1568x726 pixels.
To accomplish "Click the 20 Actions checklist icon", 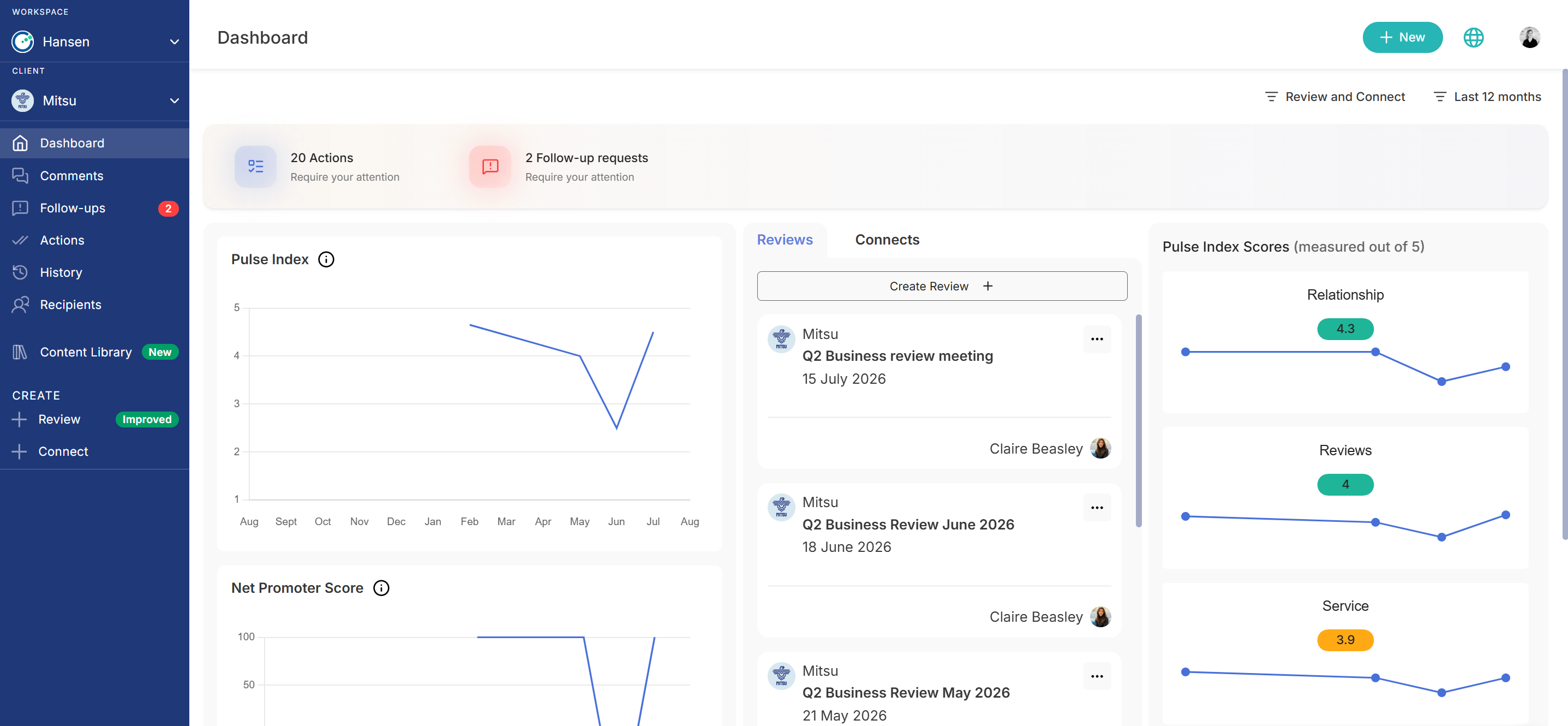I will tap(255, 166).
